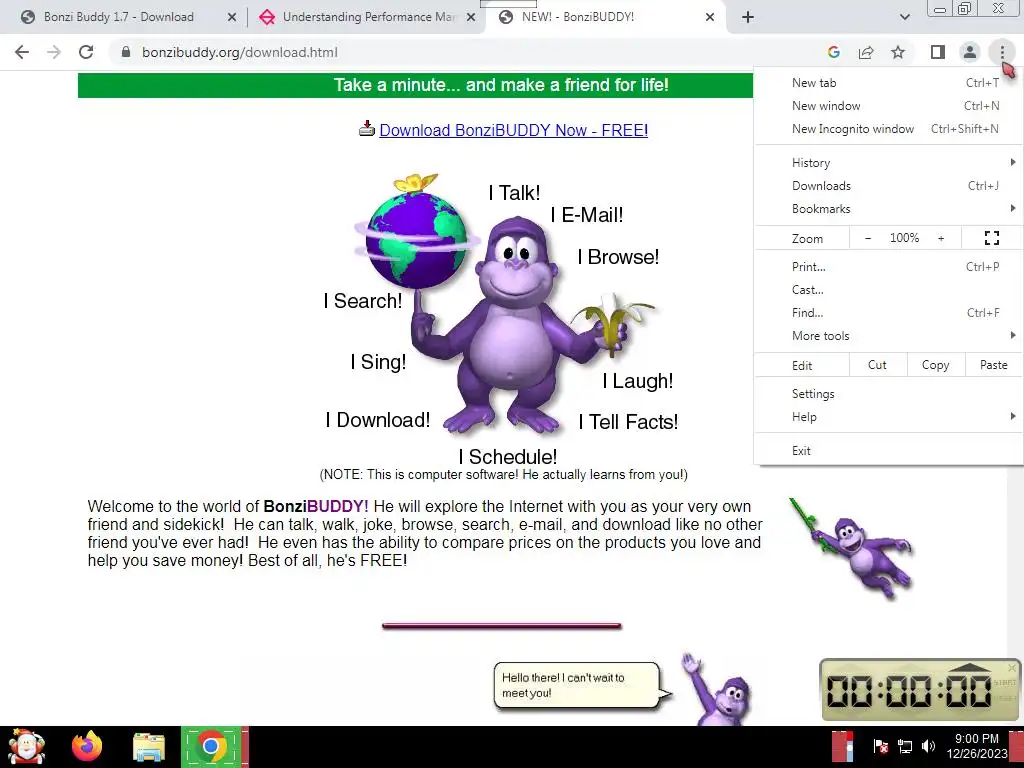1024x768 pixels.
Task: Click the download icon beside Bonzi link
Action: tap(367, 129)
